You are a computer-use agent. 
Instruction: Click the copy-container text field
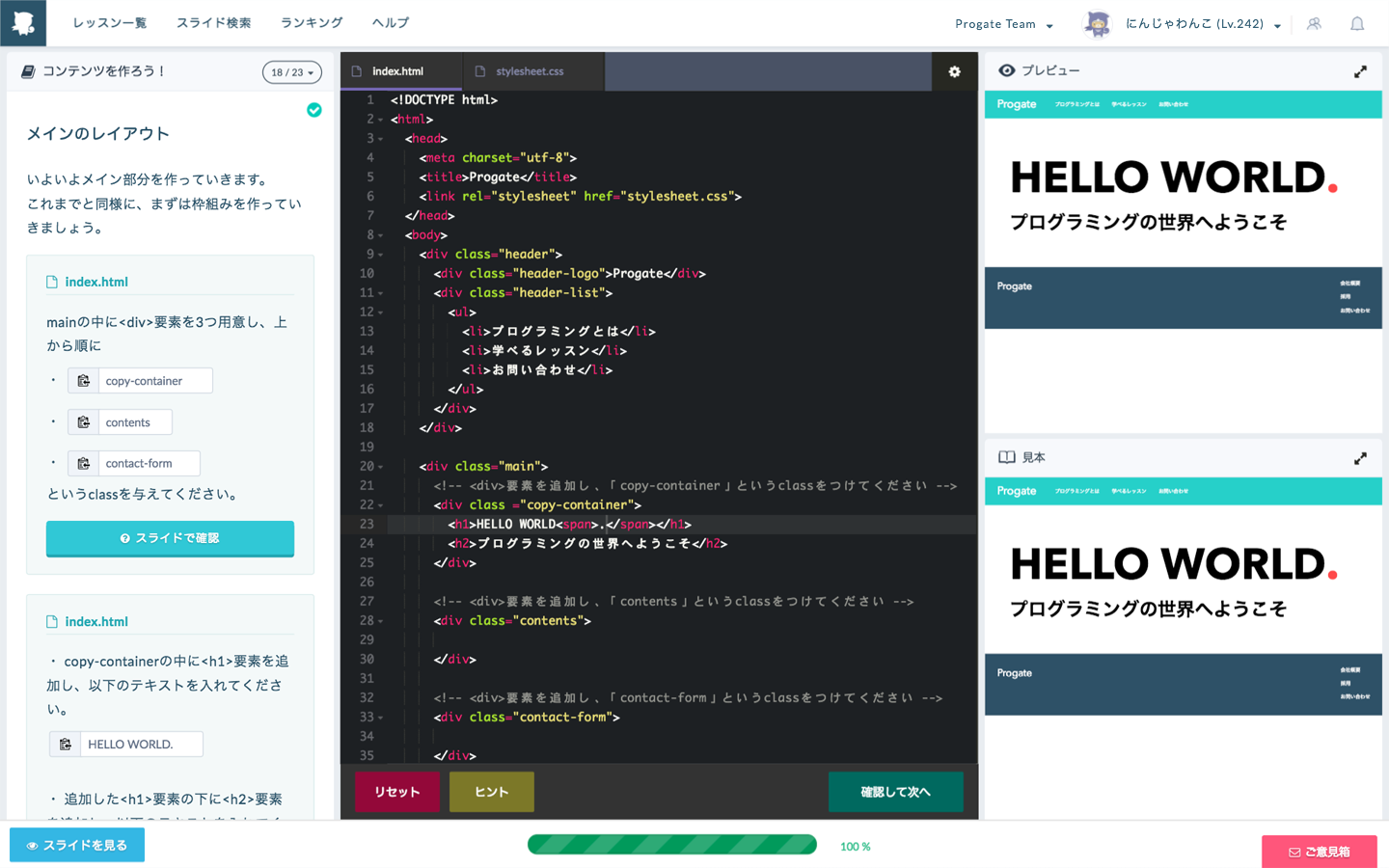pos(155,381)
